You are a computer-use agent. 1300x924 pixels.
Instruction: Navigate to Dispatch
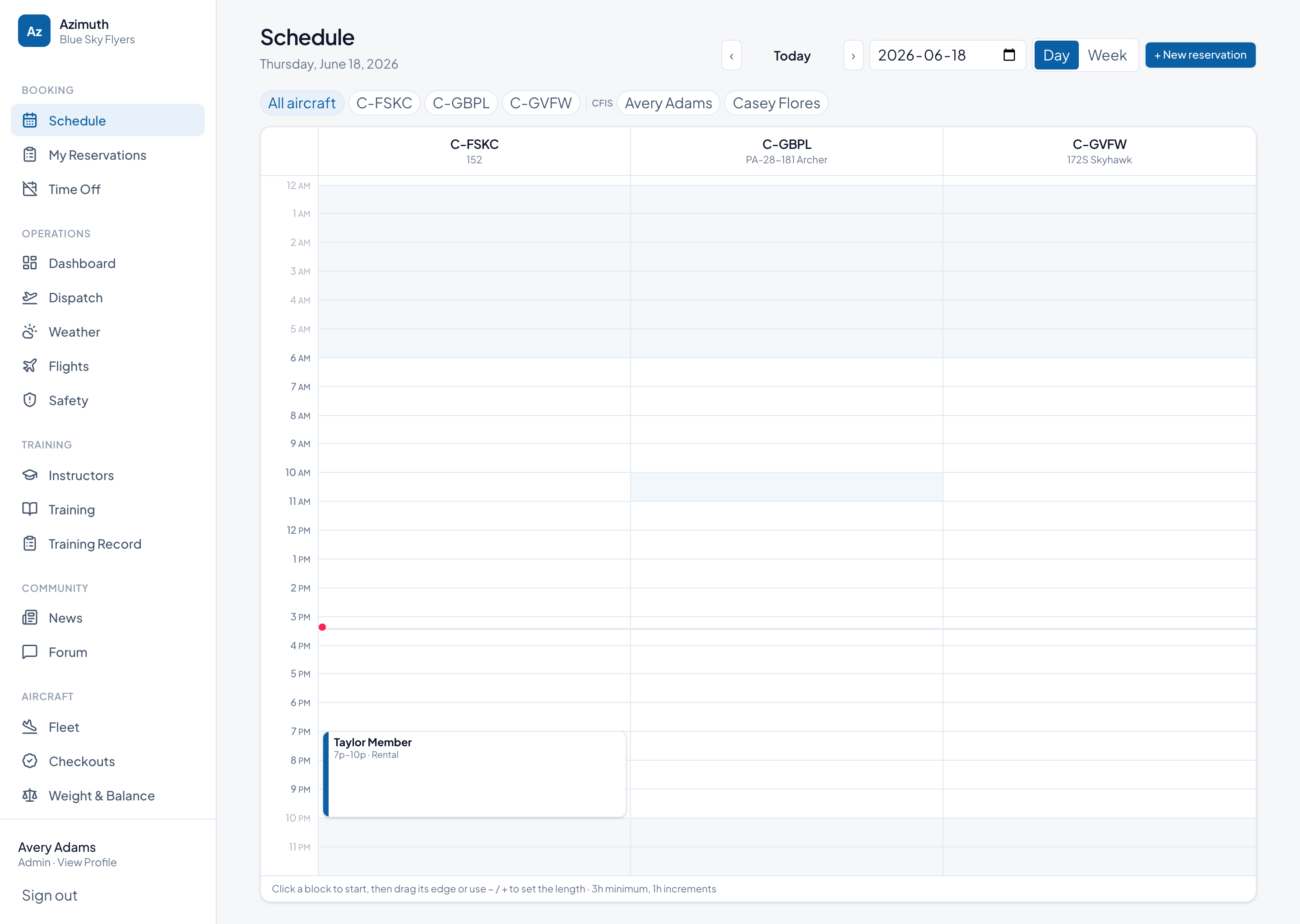click(107, 298)
